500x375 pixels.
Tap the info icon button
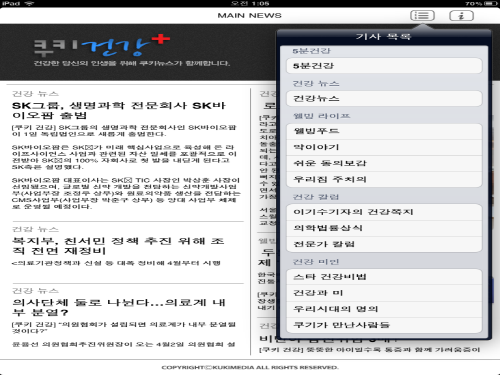coord(461,16)
